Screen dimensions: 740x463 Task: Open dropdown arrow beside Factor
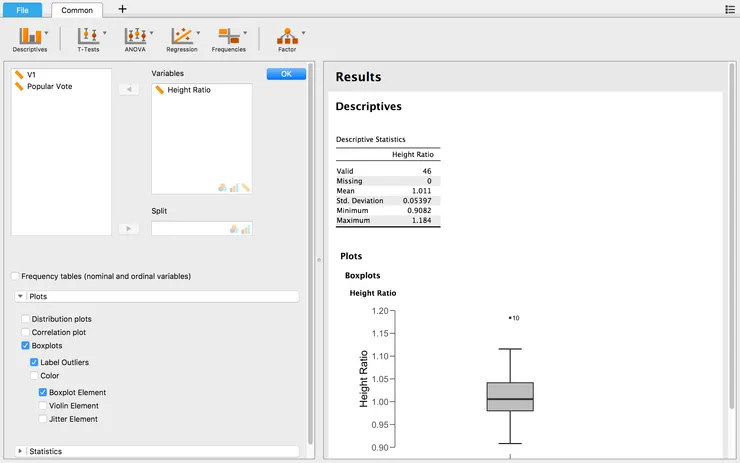point(303,33)
